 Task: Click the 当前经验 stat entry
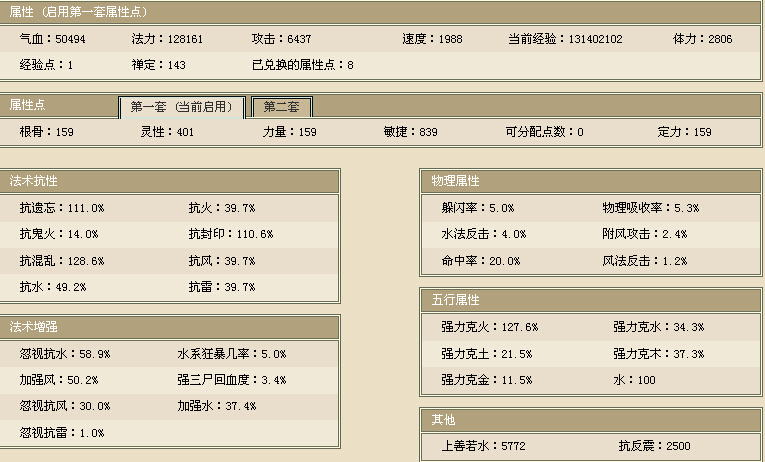point(565,39)
